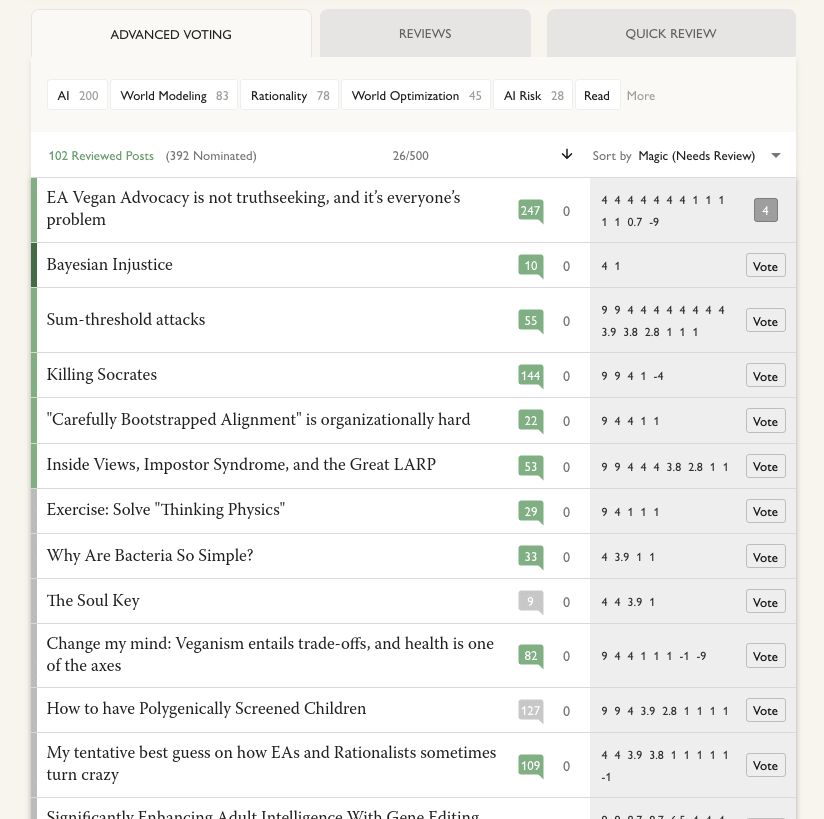Open the 53 comments bubble for Inside Views post

coord(530,467)
